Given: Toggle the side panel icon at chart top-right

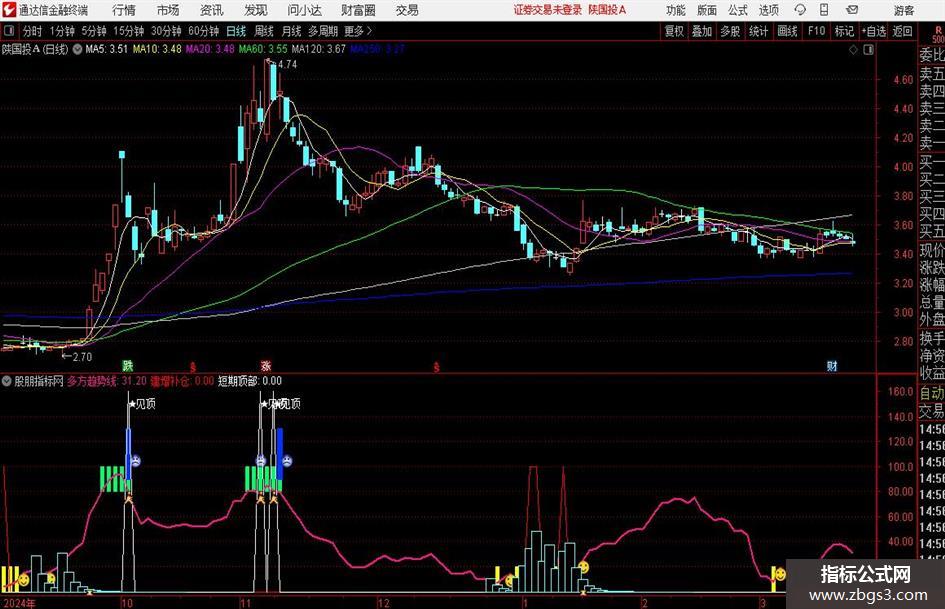Looking at the screenshot, I should 868,50.
